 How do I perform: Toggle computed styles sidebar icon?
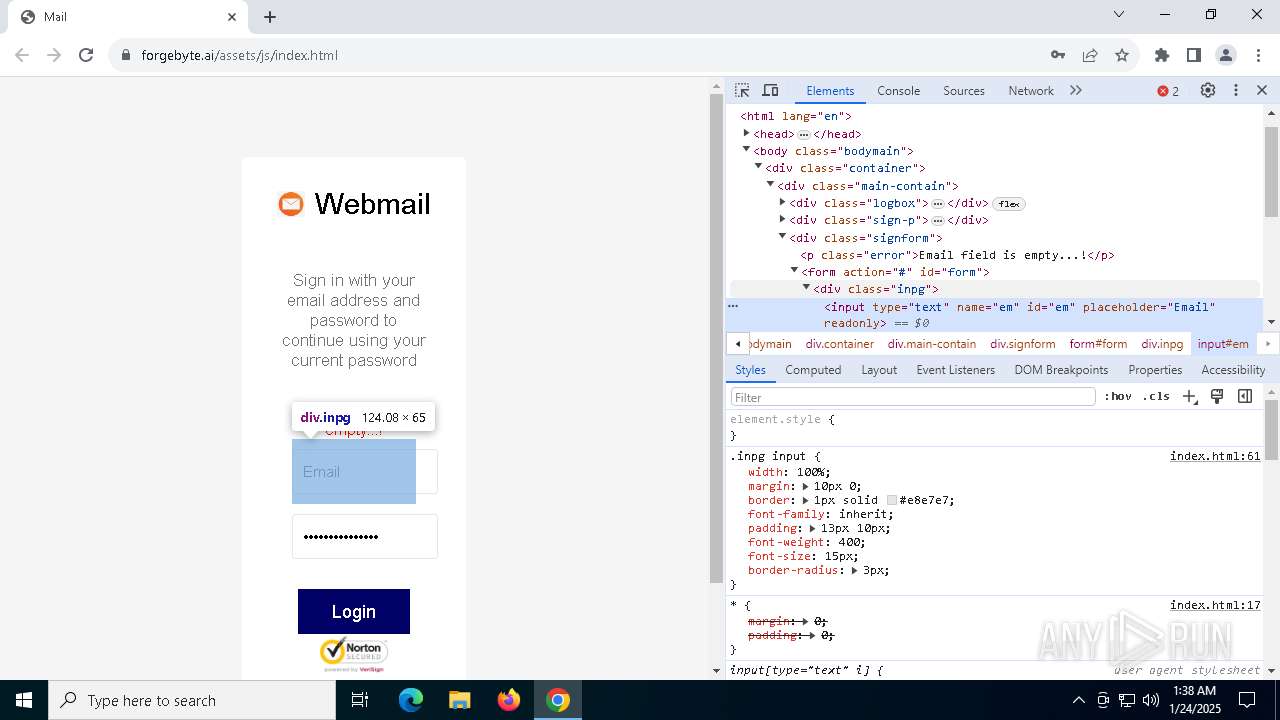coord(1245,396)
